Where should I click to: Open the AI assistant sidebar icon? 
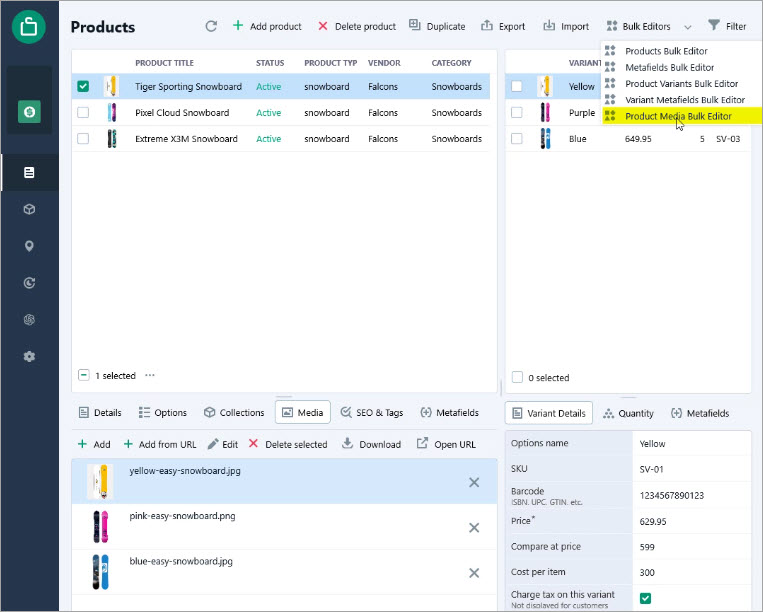(29, 320)
